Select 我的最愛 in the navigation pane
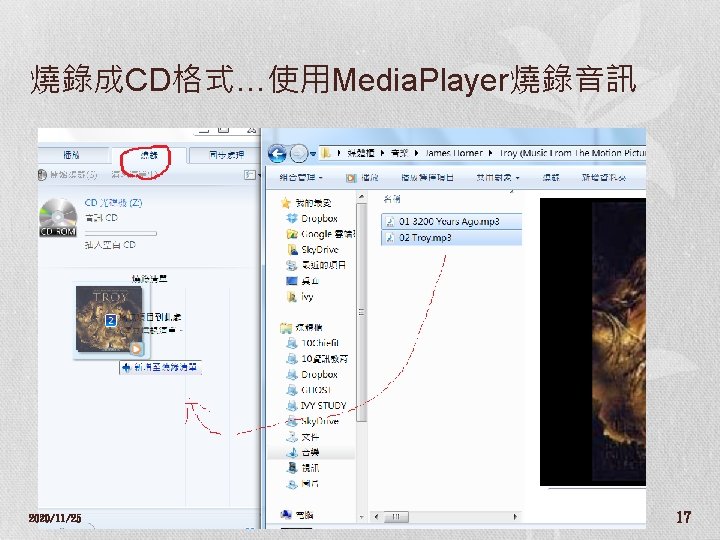The width and height of the screenshot is (720, 540). coord(313,202)
